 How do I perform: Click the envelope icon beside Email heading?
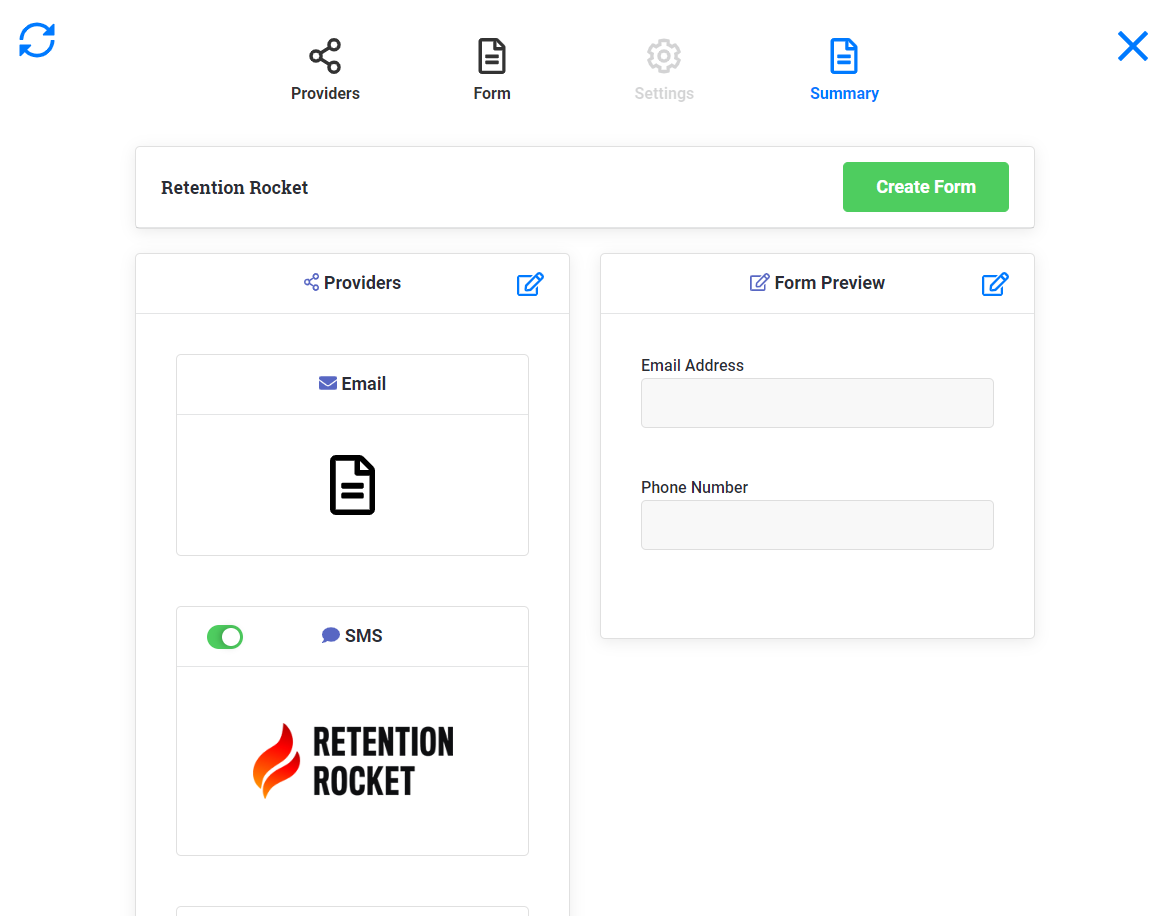click(327, 383)
